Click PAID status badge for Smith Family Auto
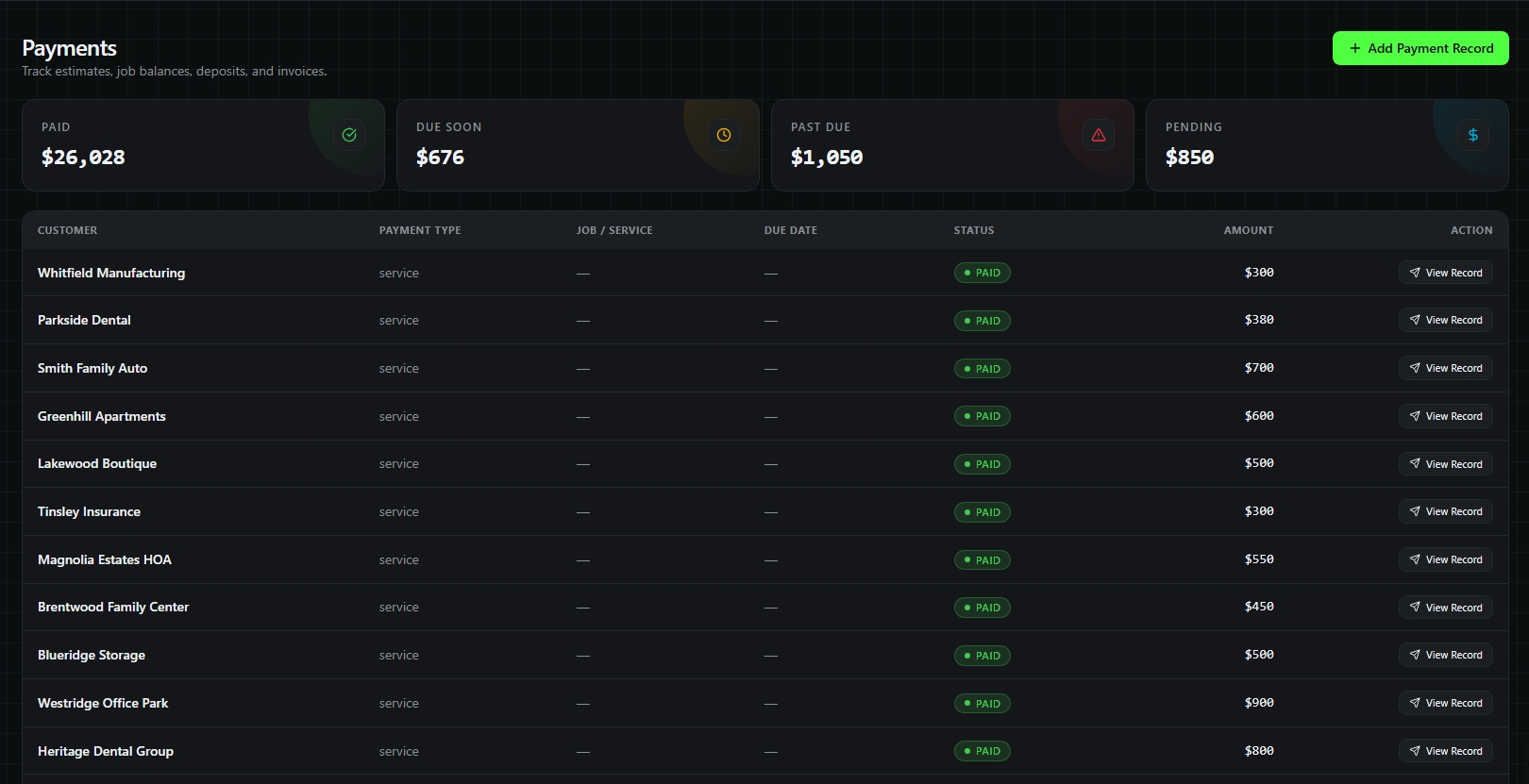Viewport: 1529px width, 784px height. click(982, 369)
